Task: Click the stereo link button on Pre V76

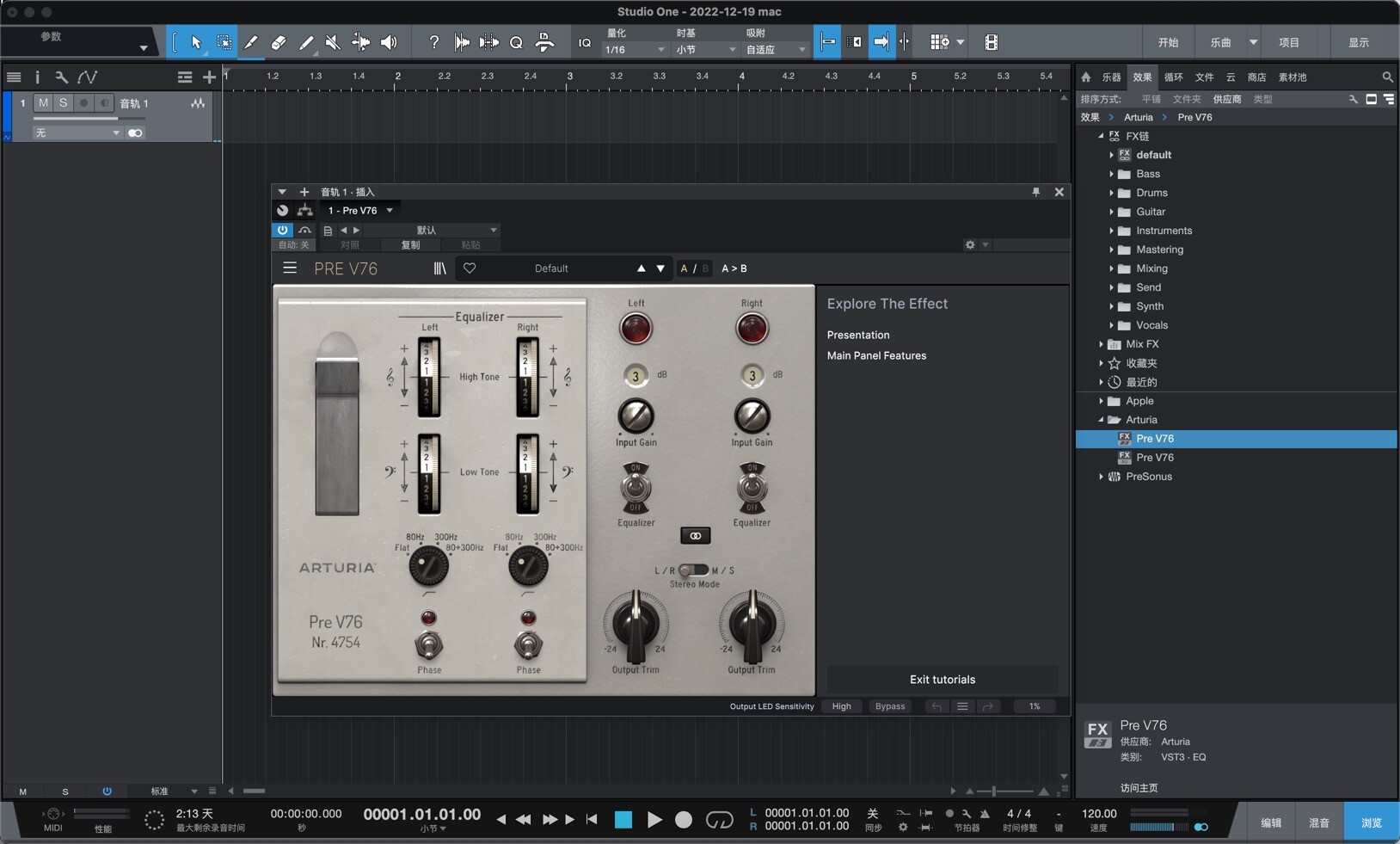Action: pyautogui.click(x=695, y=536)
